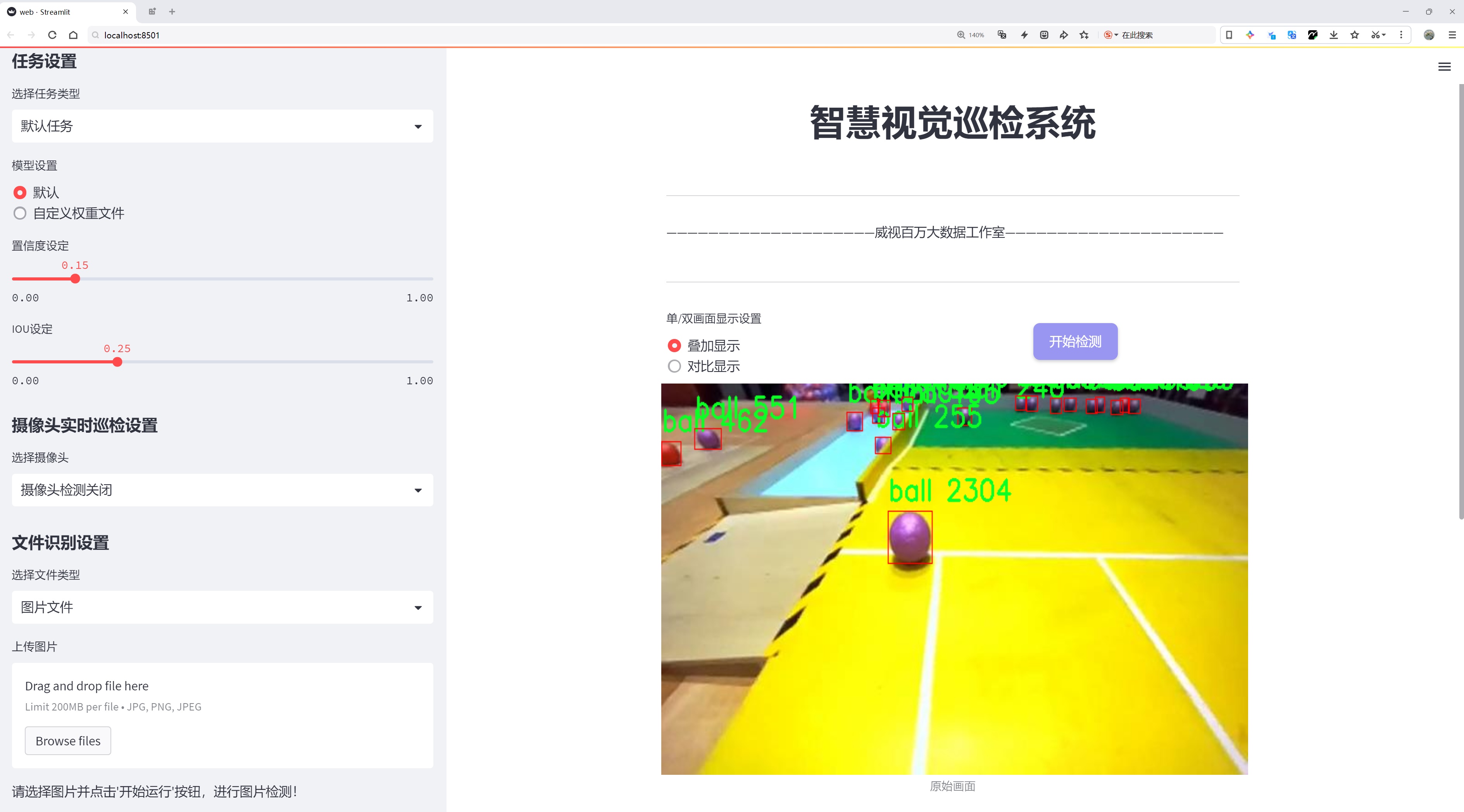This screenshot has width=1464, height=812.
Task: Minimize the browser window
Action: pos(1405,11)
